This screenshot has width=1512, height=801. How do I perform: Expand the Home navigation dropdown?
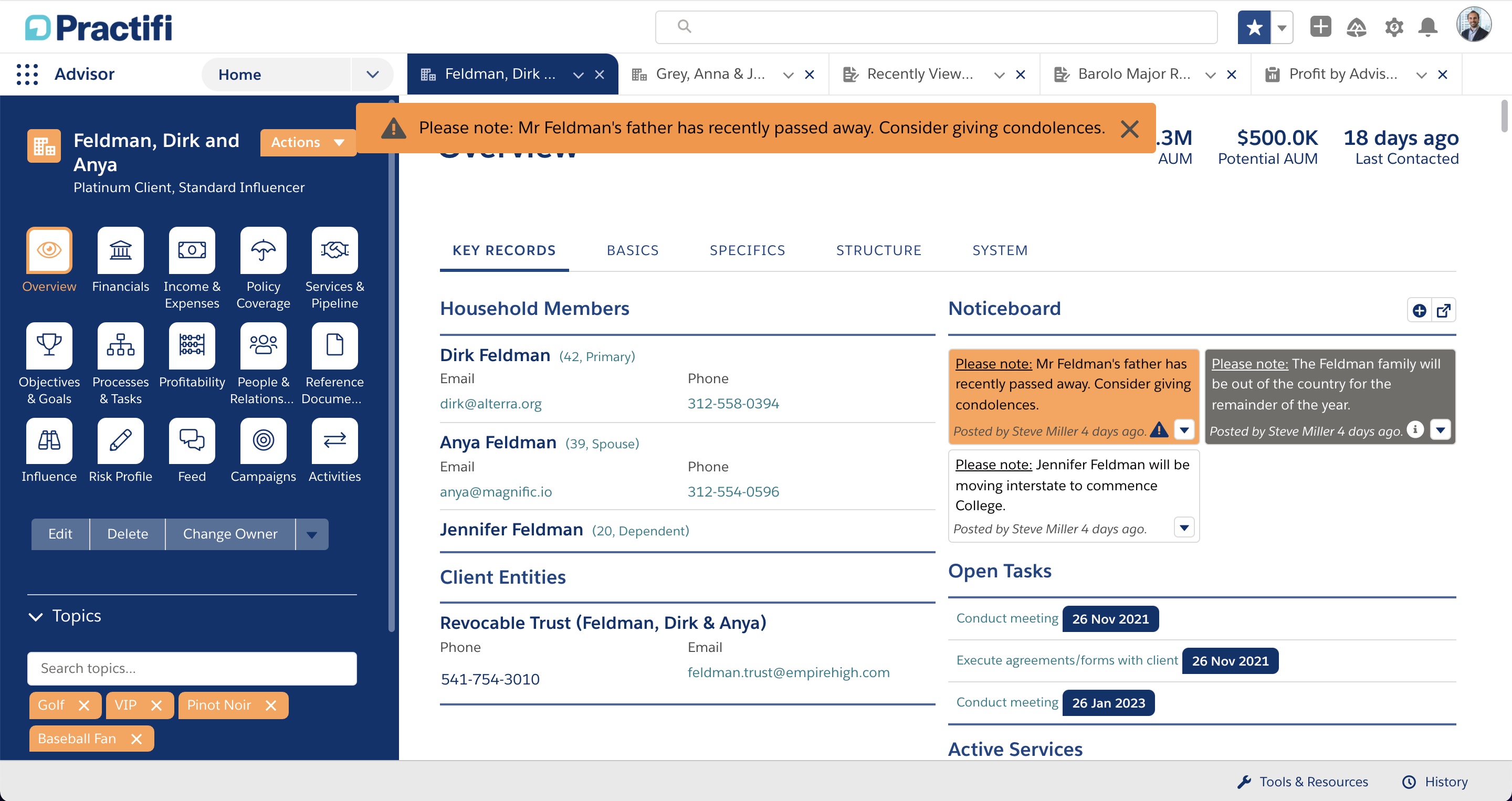click(x=372, y=75)
